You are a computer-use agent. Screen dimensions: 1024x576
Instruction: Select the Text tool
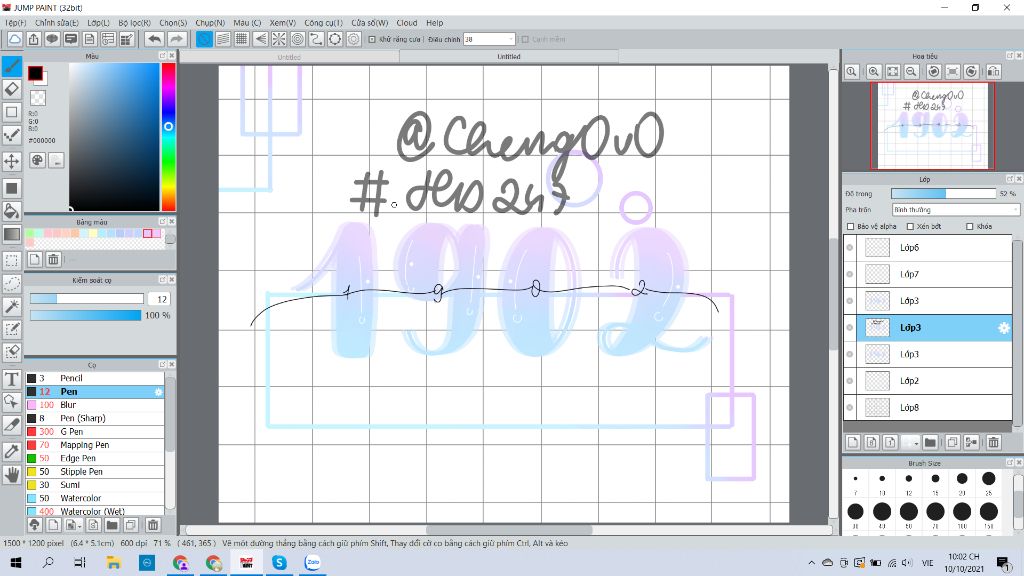(x=12, y=379)
